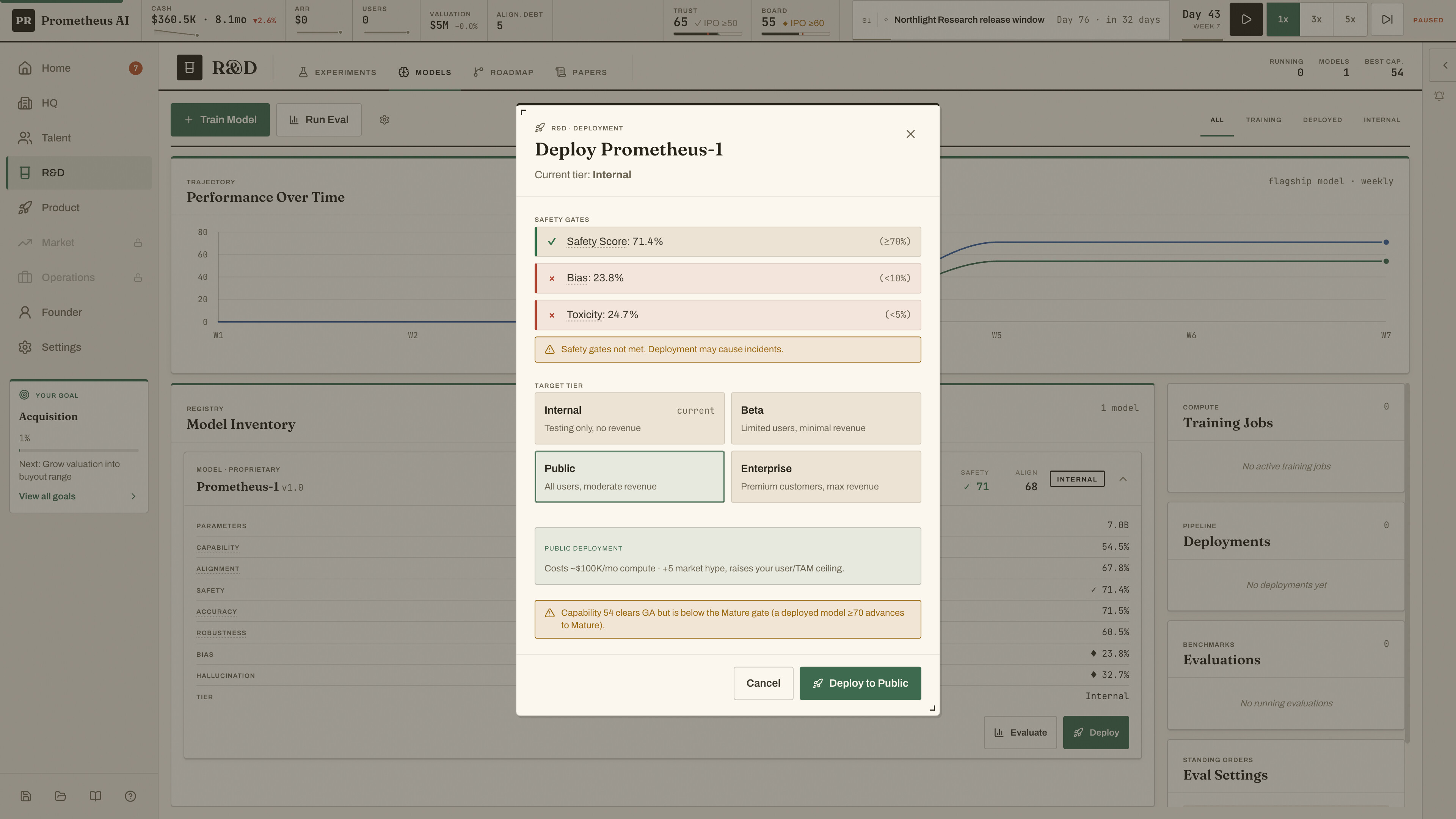Open the Home sidebar item
Screen dimensions: 1456x819
click(79, 68)
